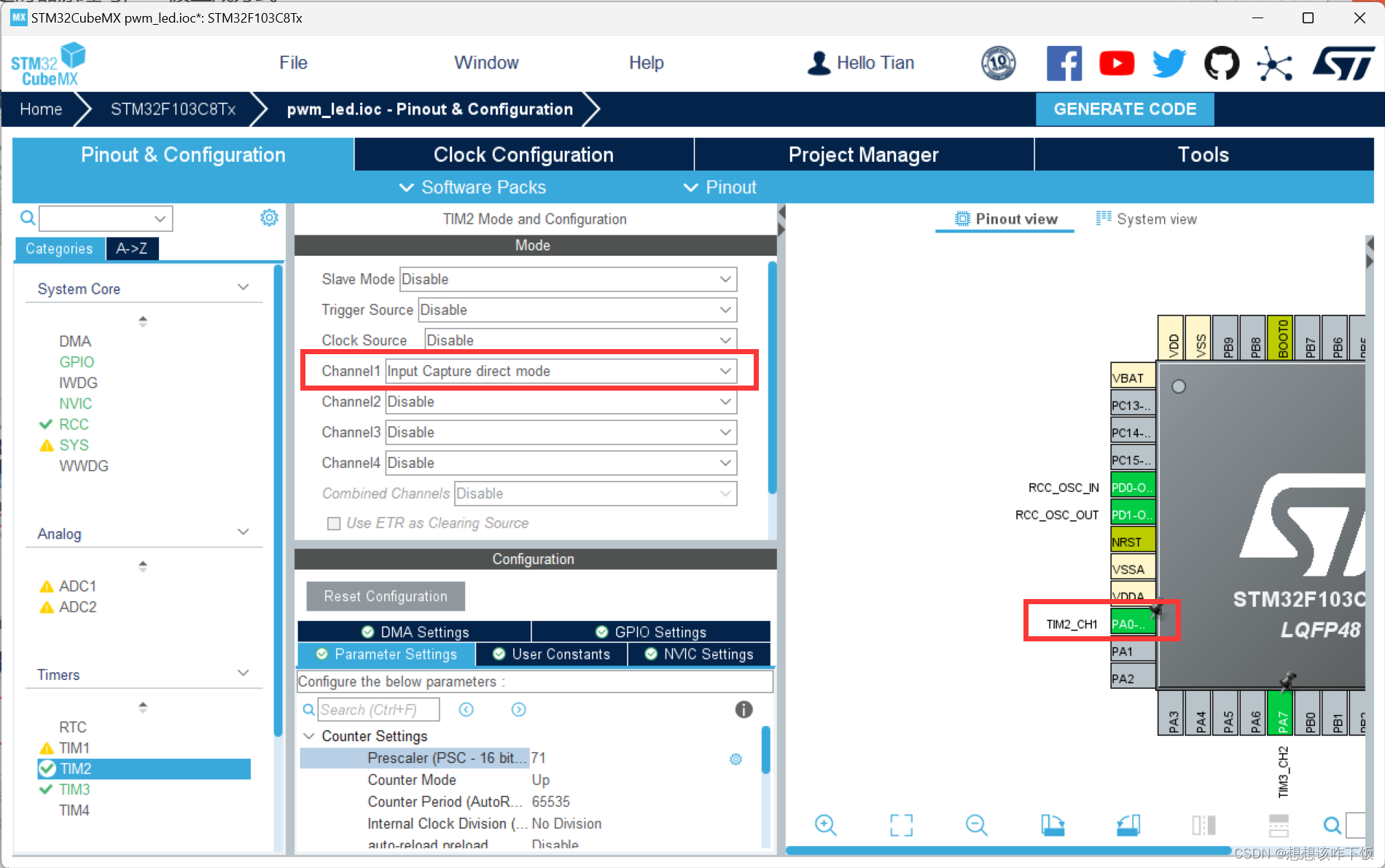
Task: Click the 10-year anniversary badge icon
Action: coord(999,63)
